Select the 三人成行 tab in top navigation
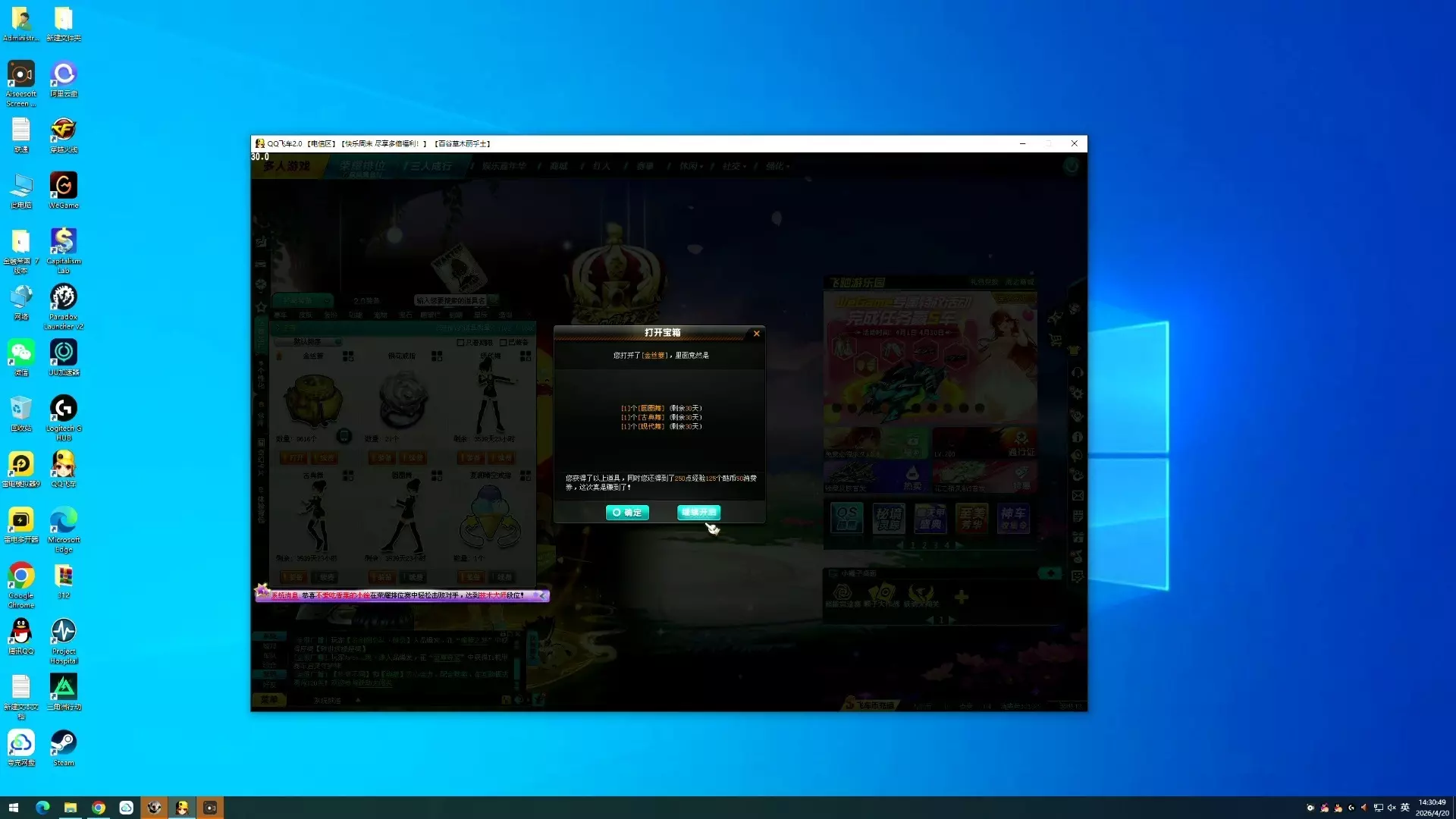Screen dimensions: 1456x819 coord(430,166)
